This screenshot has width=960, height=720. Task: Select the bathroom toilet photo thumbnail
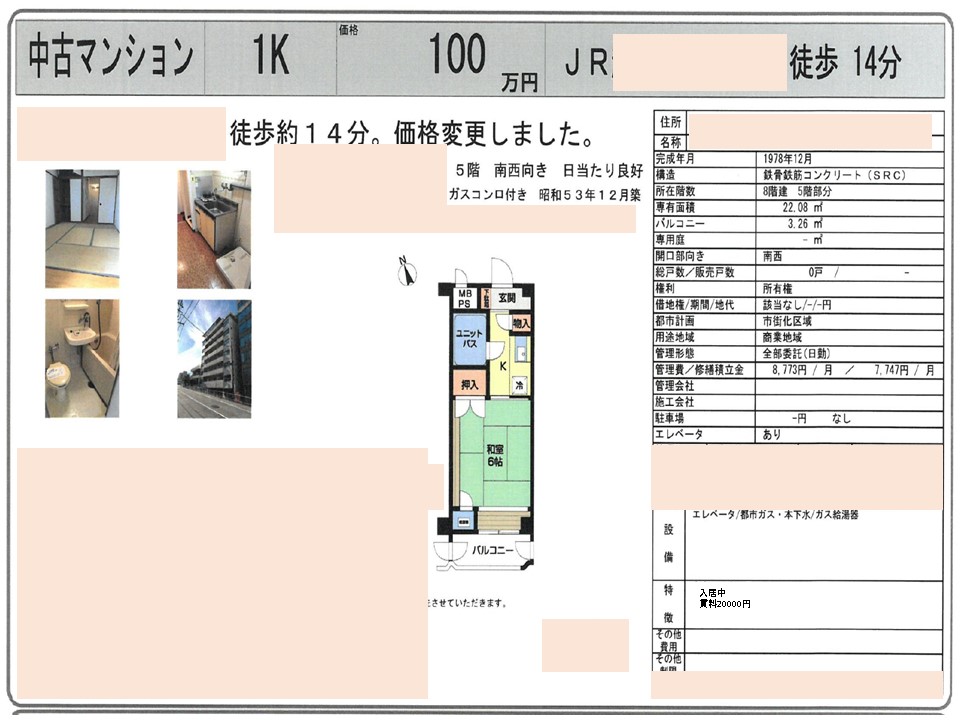pos(82,358)
